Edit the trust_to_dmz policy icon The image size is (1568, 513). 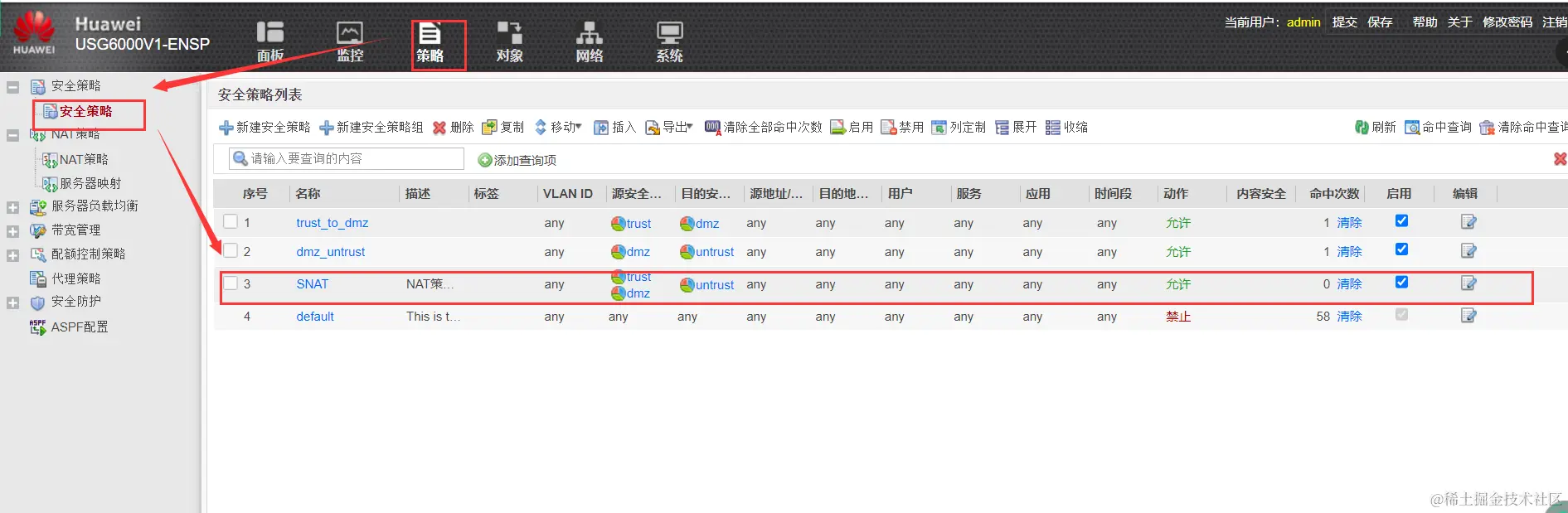(x=1468, y=221)
